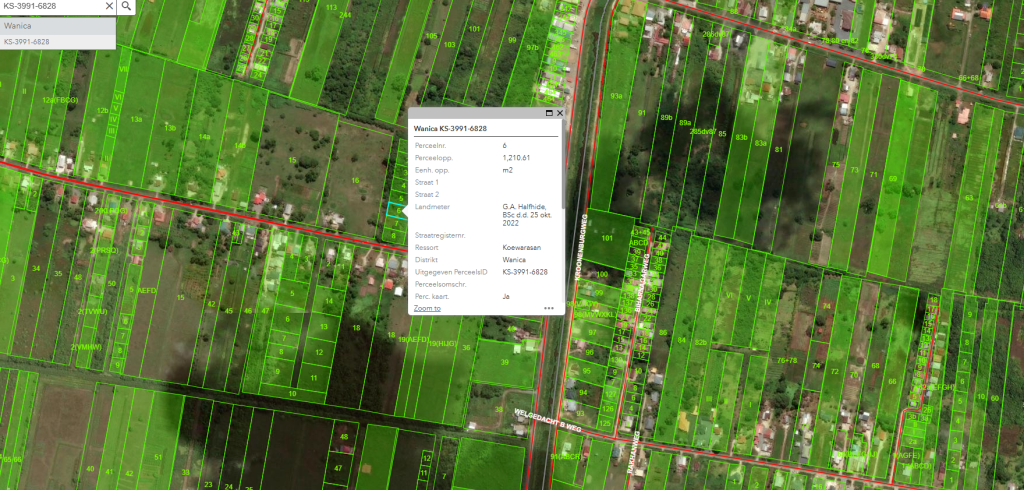The width and height of the screenshot is (1024, 490).
Task: Focus the parcel ID search input field
Action: (50, 6)
